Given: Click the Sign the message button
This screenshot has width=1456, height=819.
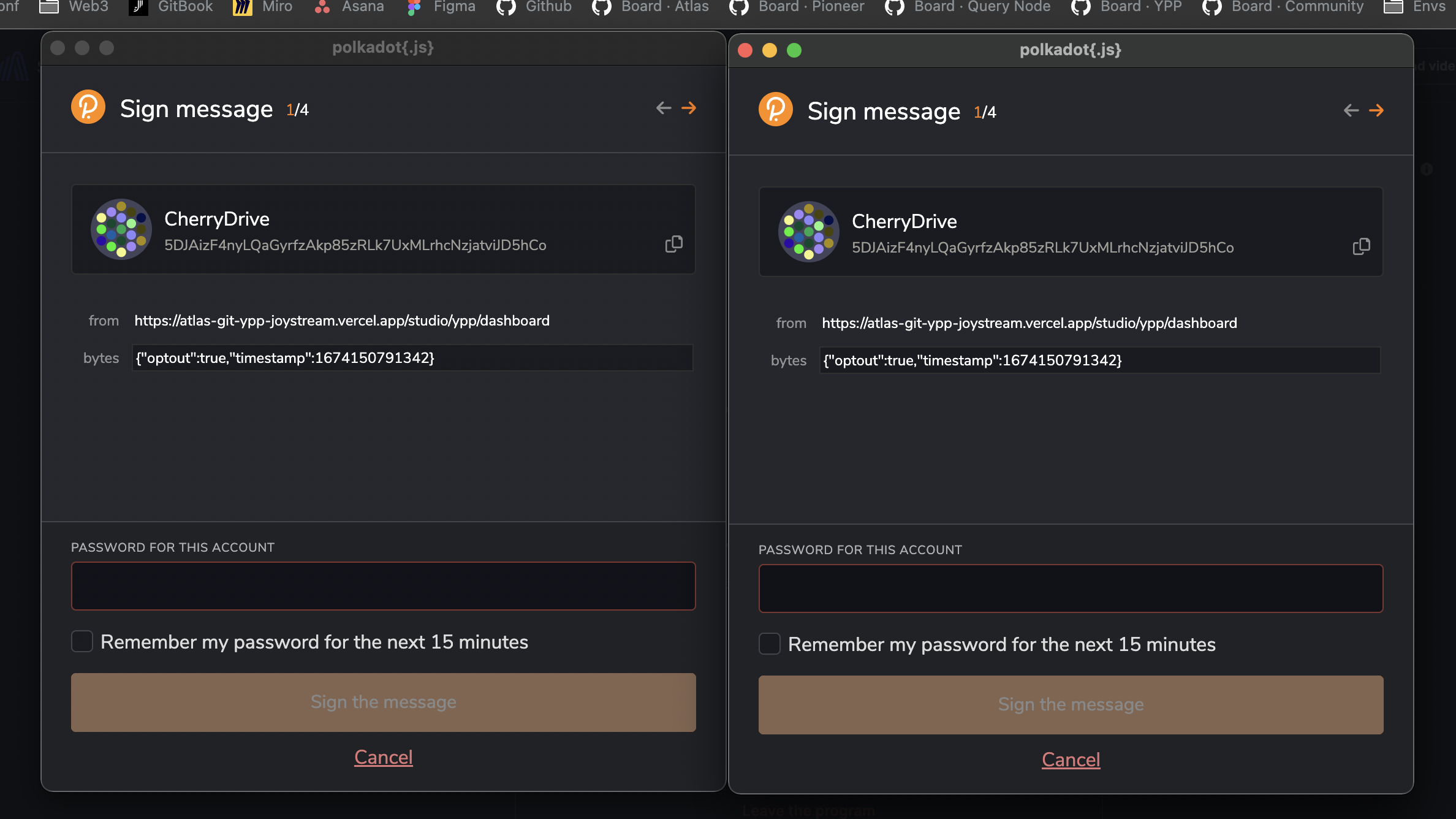Looking at the screenshot, I should 383,702.
